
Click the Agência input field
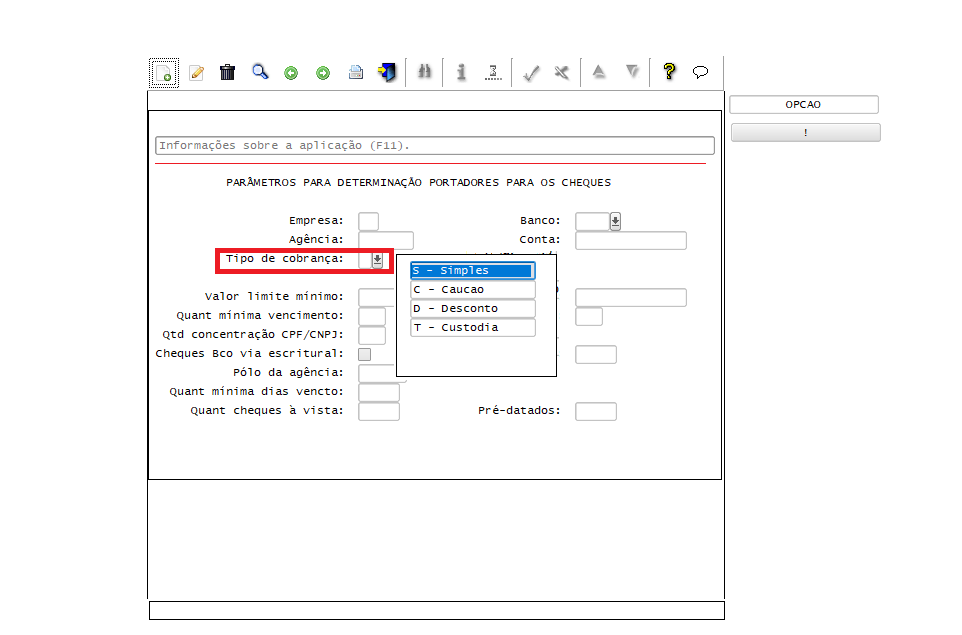tap(386, 241)
